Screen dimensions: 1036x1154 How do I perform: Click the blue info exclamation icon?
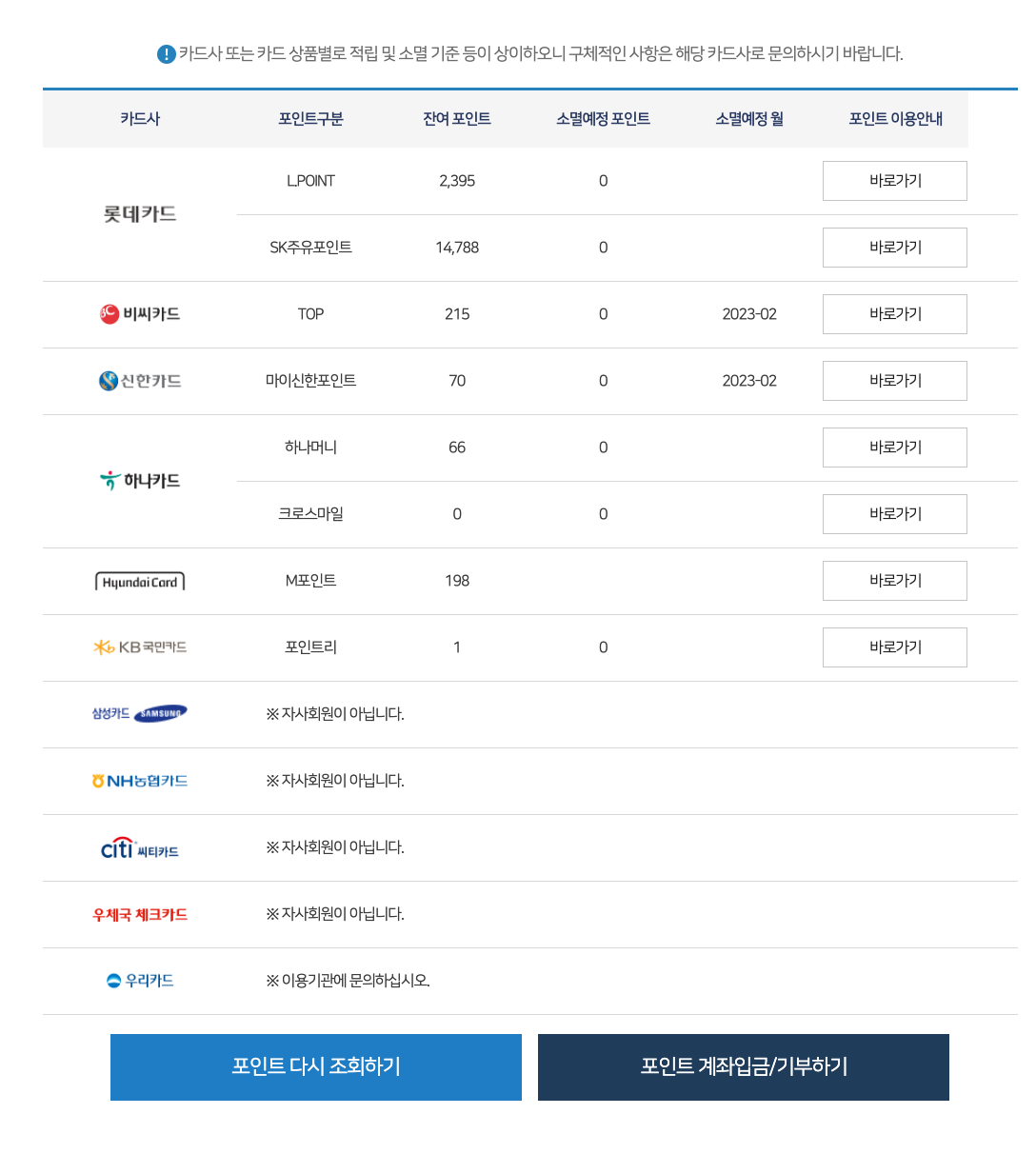pos(167,54)
